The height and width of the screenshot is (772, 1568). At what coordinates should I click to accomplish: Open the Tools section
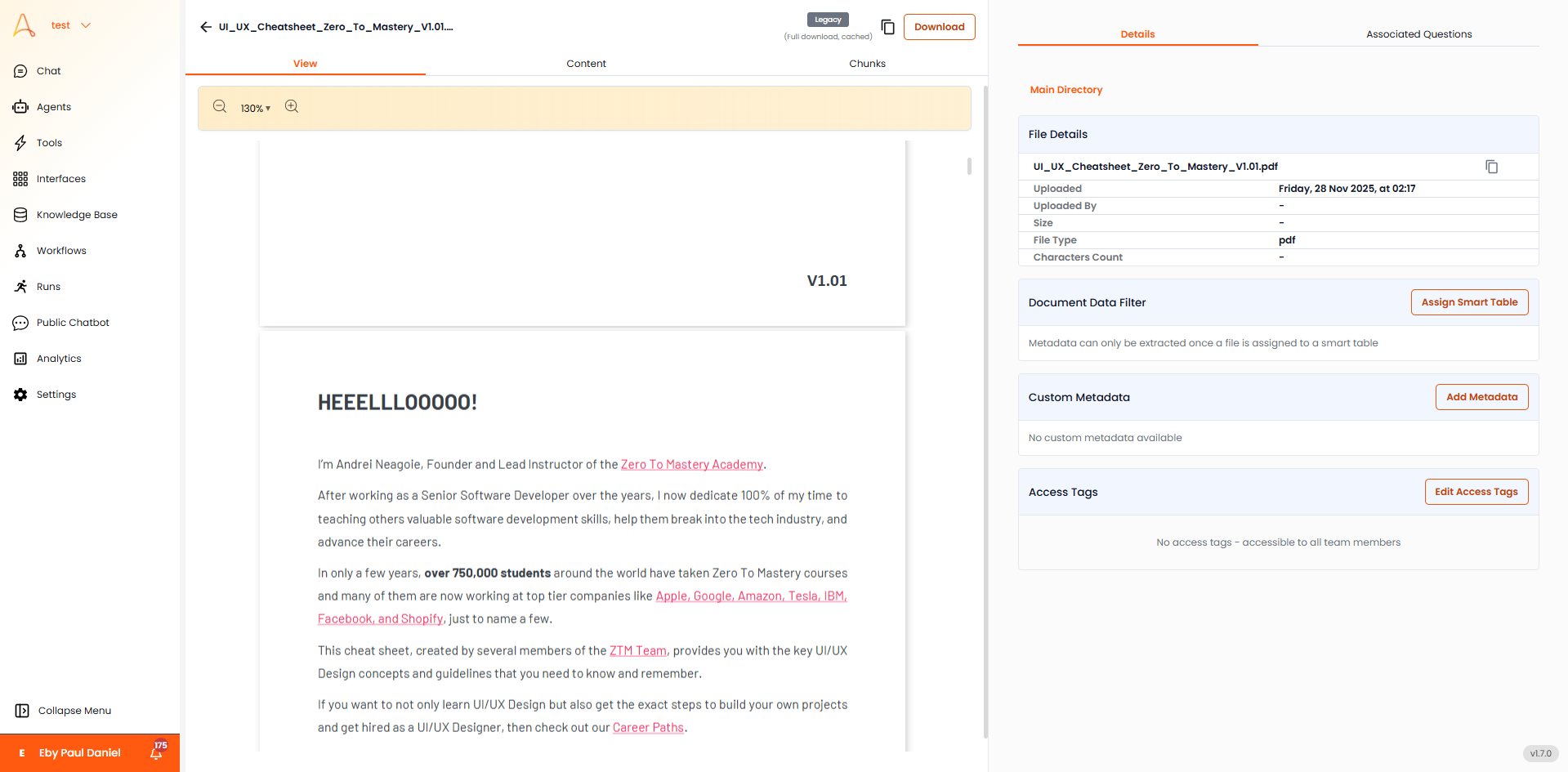pos(49,143)
